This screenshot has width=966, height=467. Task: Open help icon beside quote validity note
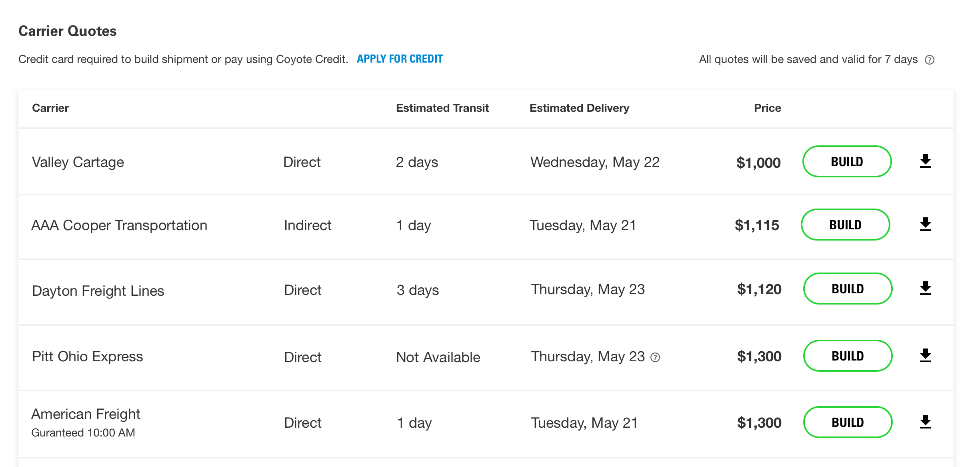[929, 60]
